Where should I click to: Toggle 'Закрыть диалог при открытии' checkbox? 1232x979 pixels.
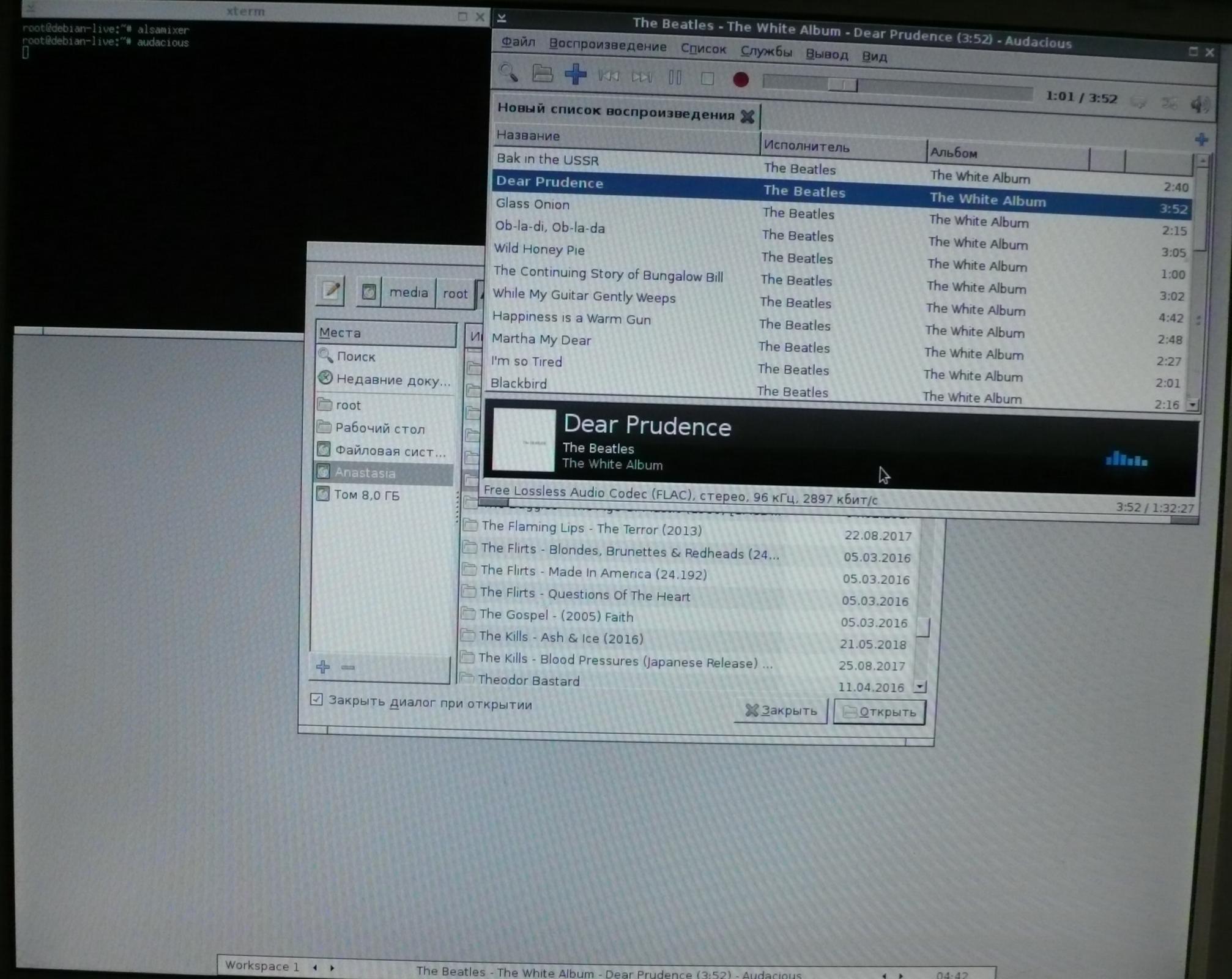(x=316, y=699)
